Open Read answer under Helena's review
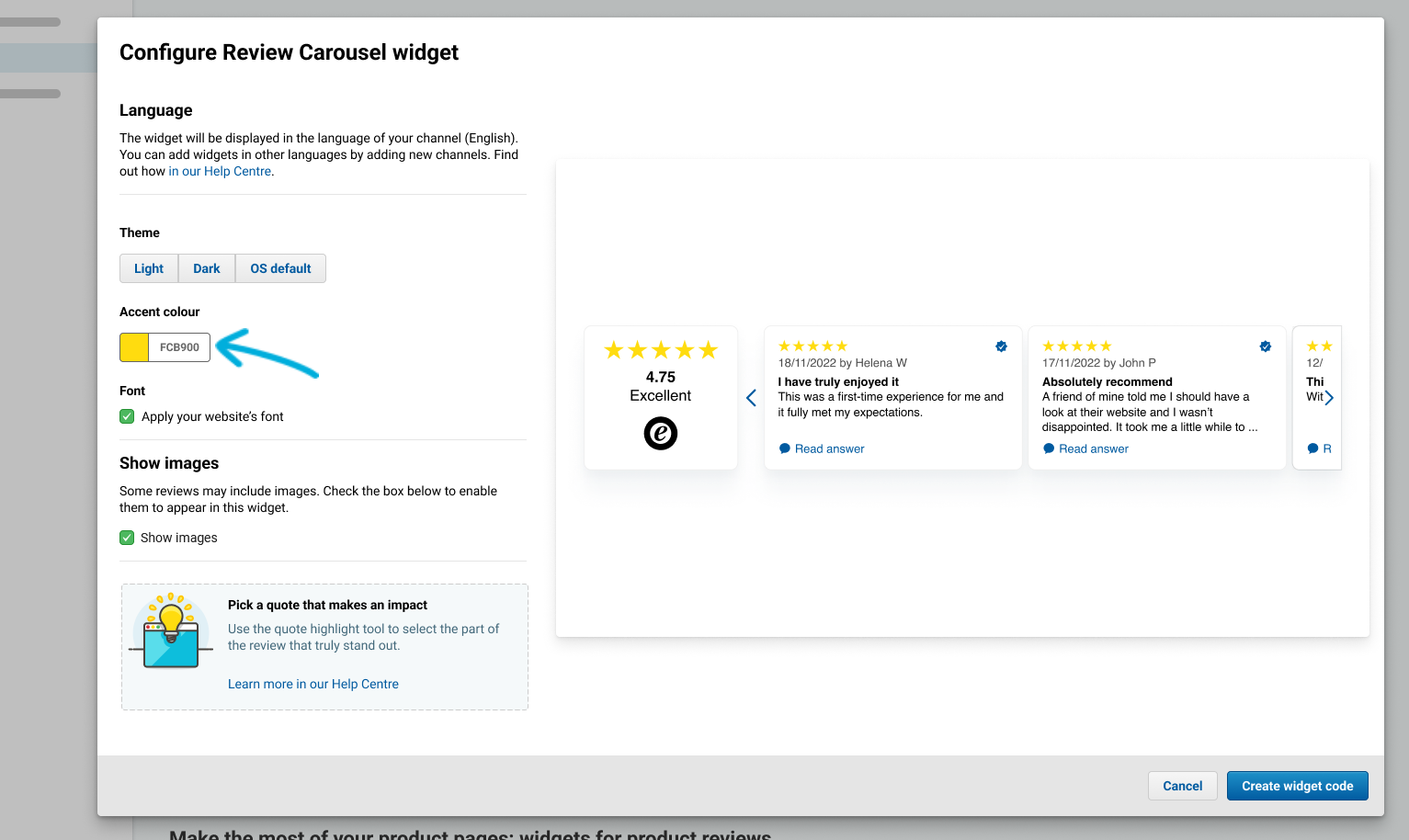Viewport: 1409px width, 840px height. click(x=829, y=448)
